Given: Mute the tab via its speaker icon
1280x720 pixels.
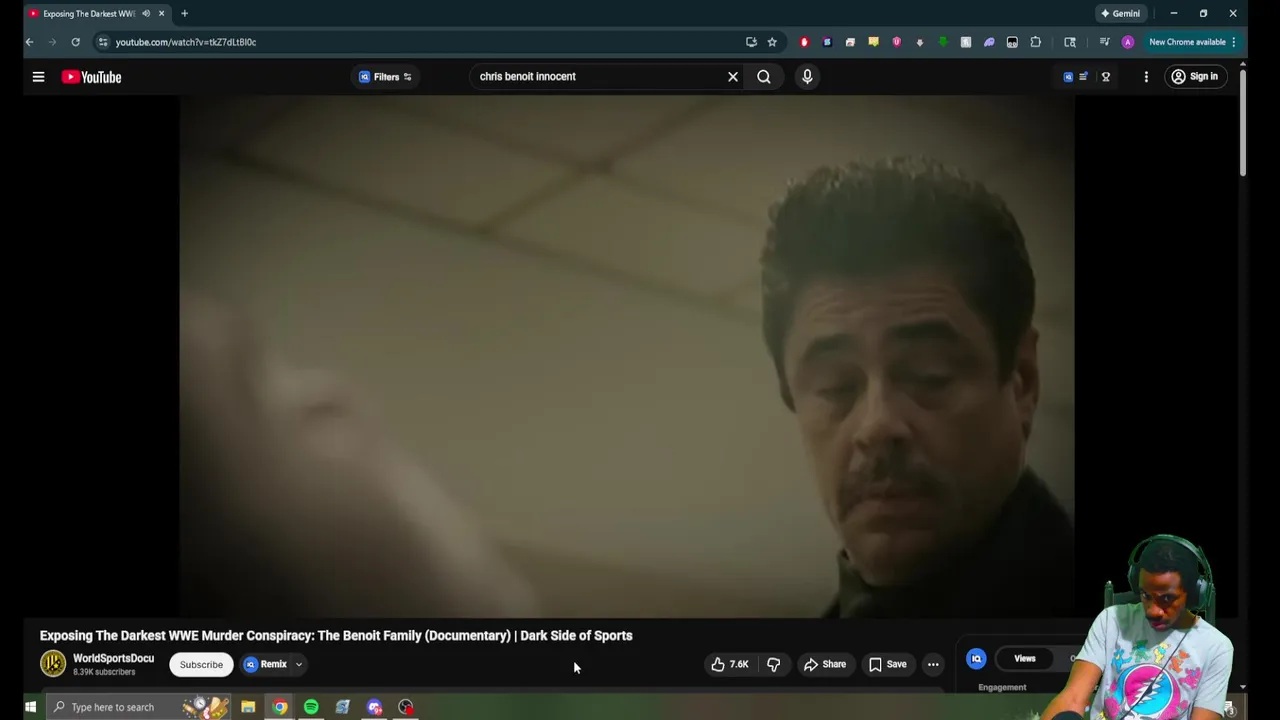Looking at the screenshot, I should pyautogui.click(x=146, y=13).
